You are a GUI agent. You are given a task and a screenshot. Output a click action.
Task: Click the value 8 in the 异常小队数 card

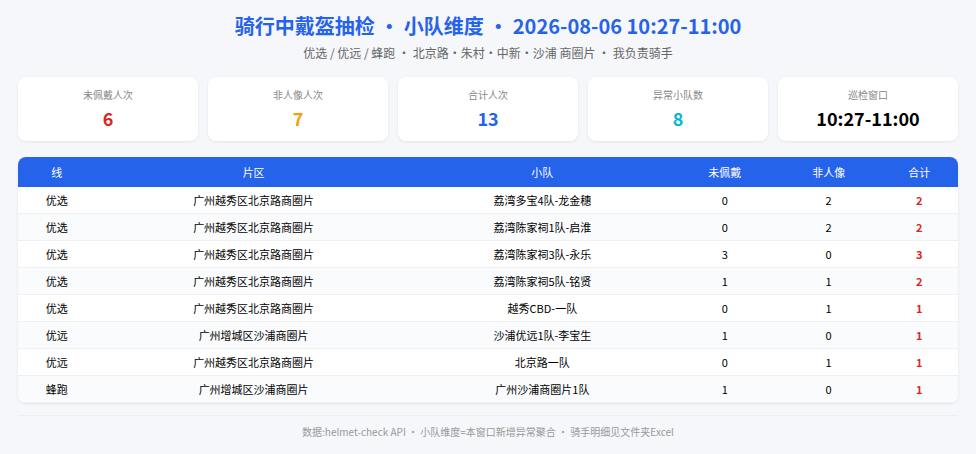pyautogui.click(x=678, y=120)
